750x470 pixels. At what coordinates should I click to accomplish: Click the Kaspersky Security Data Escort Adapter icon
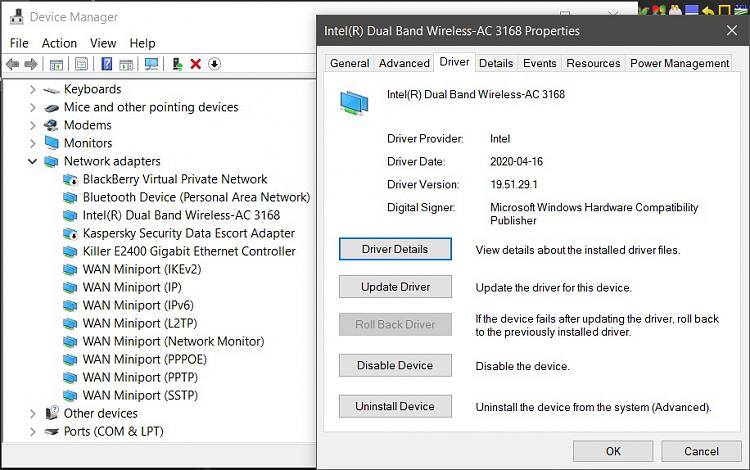(70, 234)
